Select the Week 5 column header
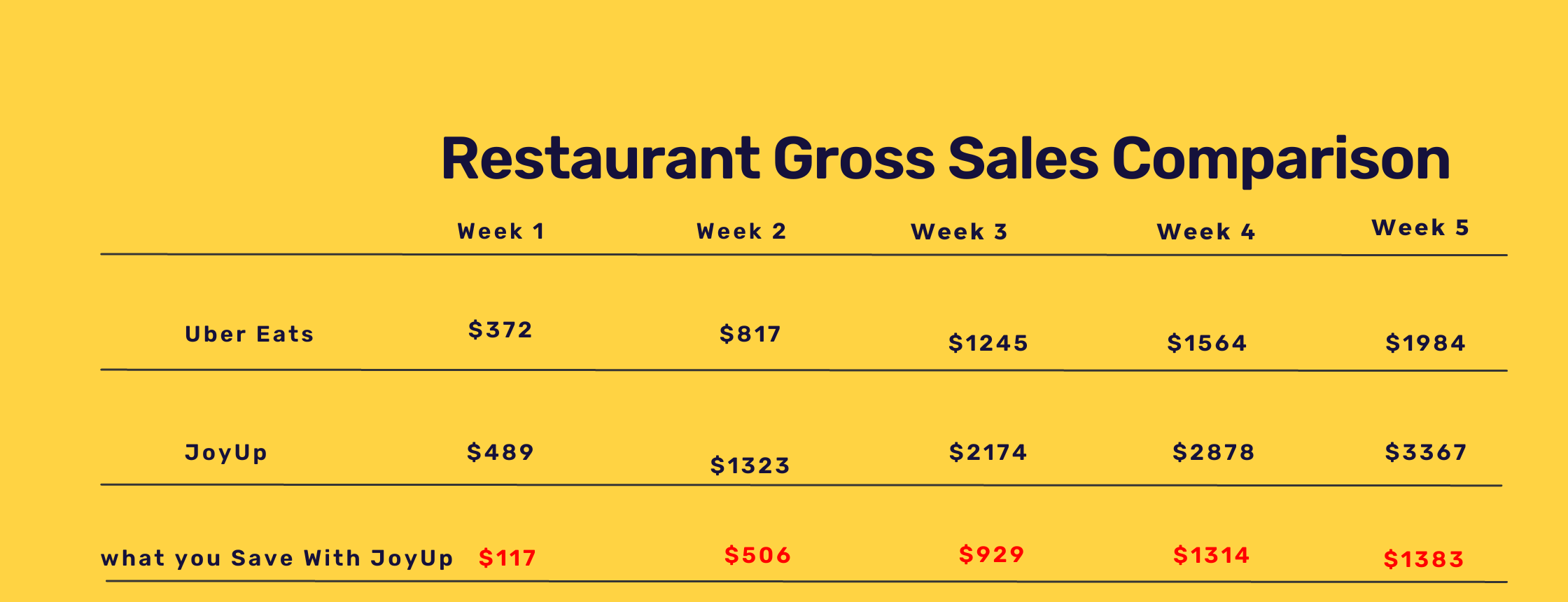1568x602 pixels. 1420,227
